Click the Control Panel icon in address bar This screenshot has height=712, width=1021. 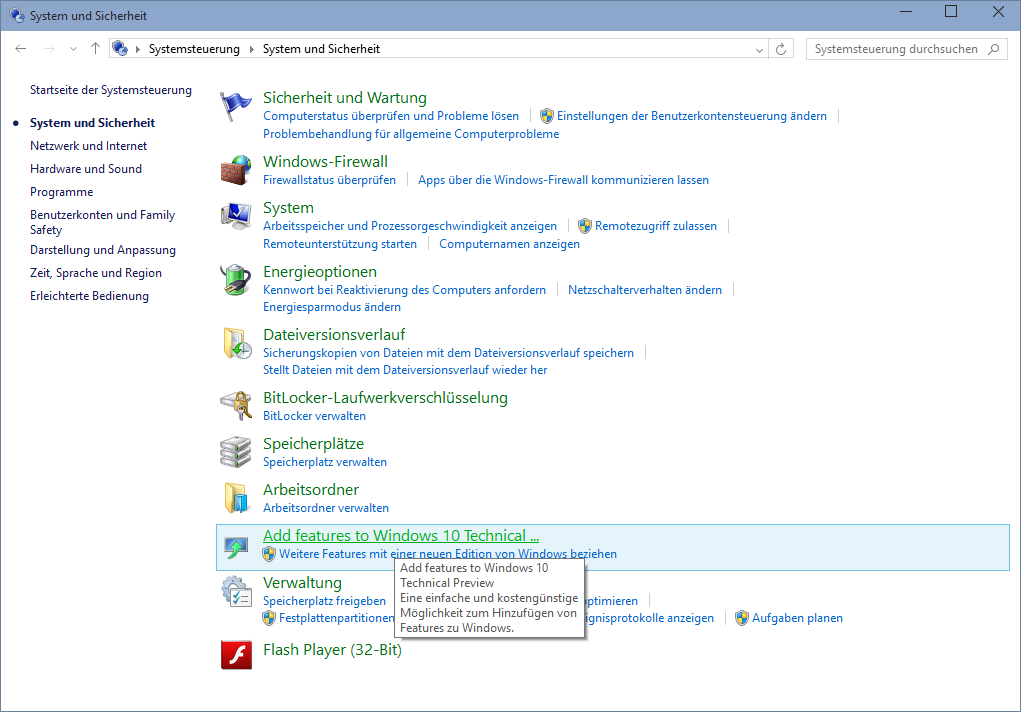120,48
